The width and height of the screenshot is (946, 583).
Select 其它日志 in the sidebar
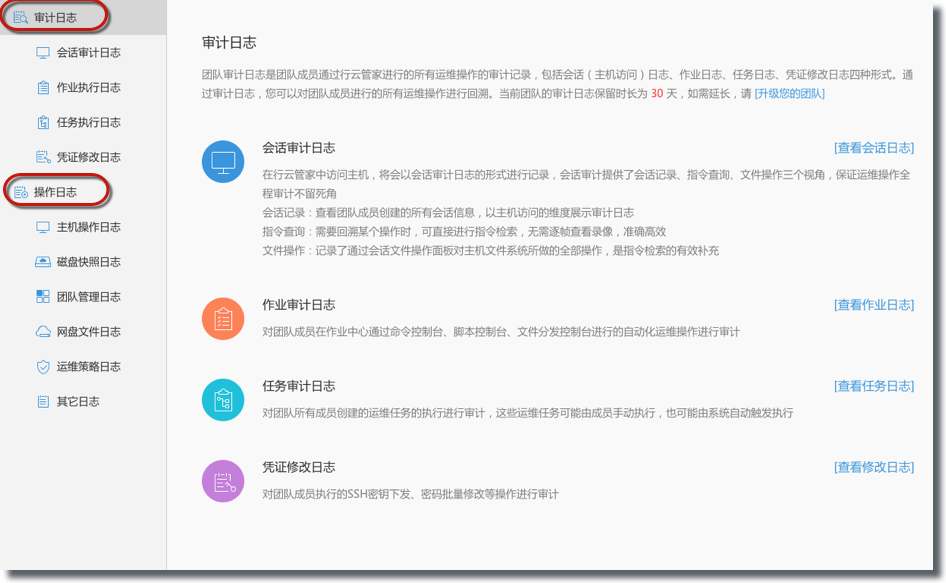[x=77, y=402]
